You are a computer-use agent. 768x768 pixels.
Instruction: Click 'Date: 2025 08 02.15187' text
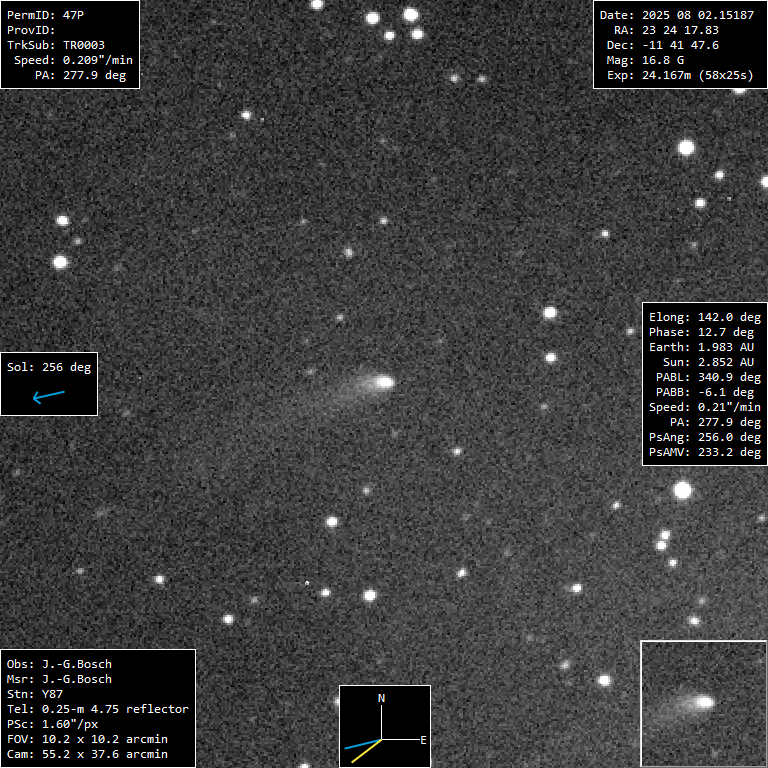(677, 15)
